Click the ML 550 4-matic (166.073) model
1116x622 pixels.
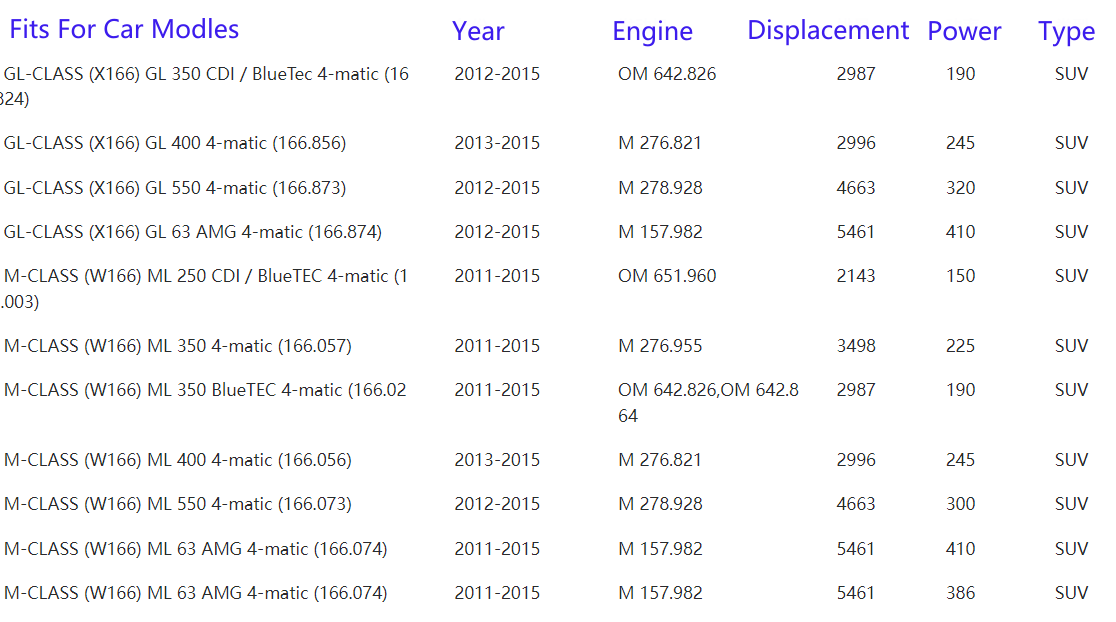click(x=178, y=504)
